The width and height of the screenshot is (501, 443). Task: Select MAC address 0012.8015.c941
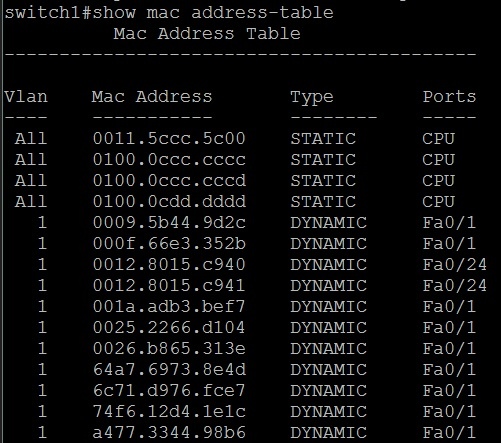pyautogui.click(x=169, y=286)
